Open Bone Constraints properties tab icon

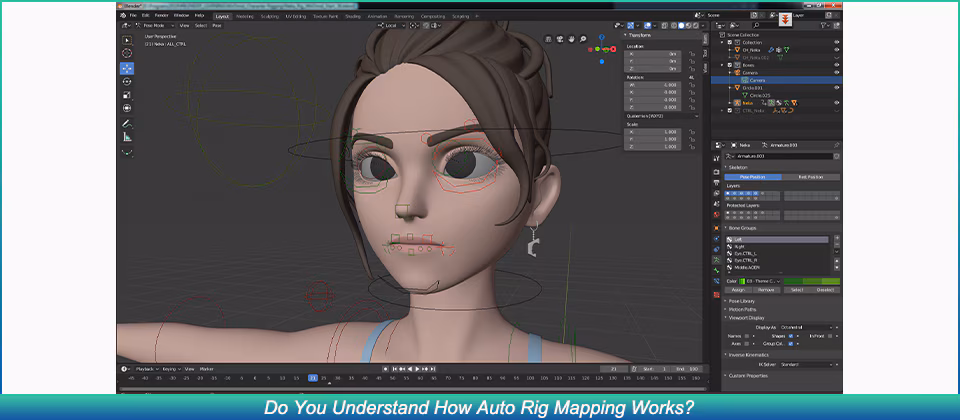(x=716, y=281)
